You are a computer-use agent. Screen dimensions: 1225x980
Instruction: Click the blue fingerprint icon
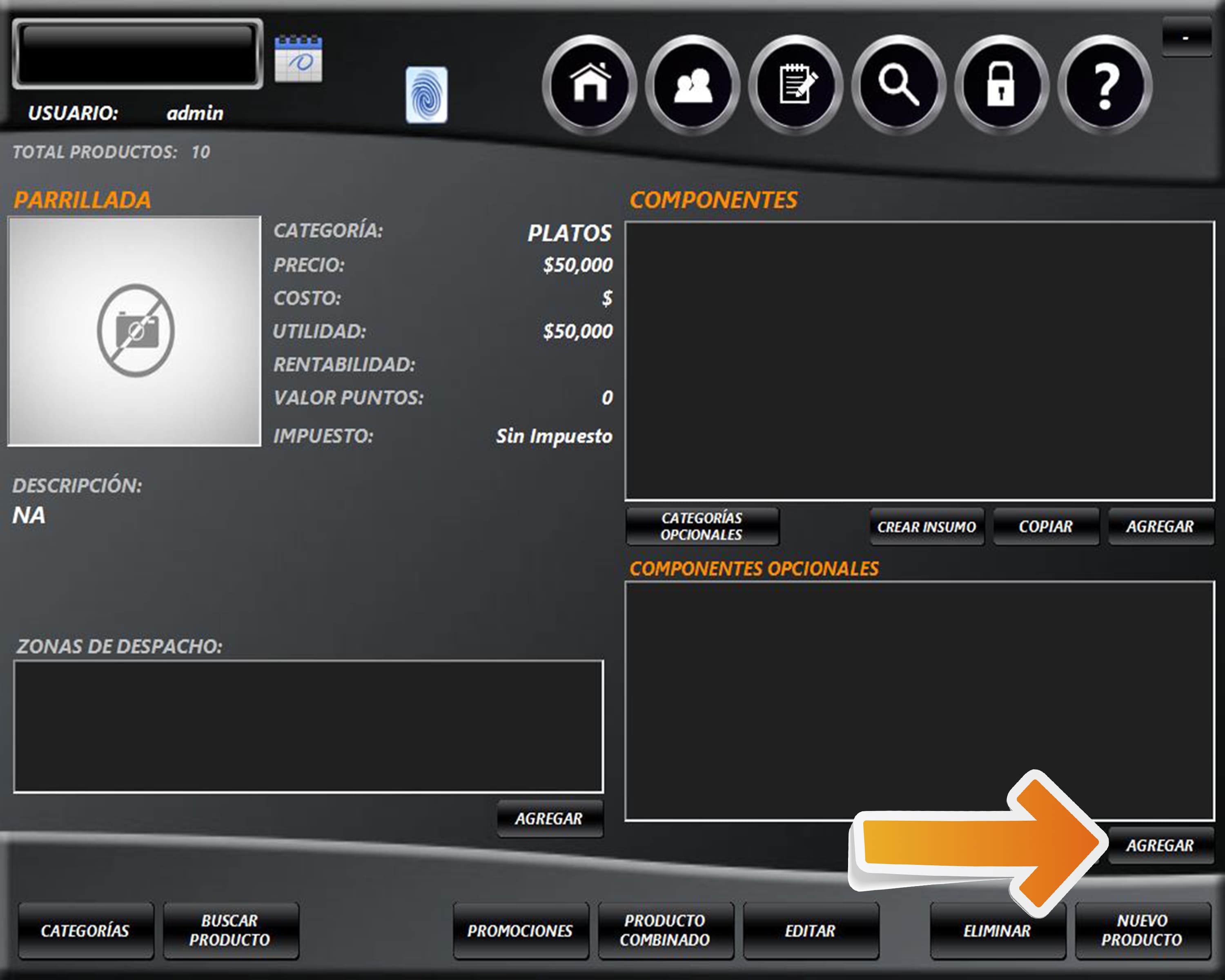tap(426, 95)
